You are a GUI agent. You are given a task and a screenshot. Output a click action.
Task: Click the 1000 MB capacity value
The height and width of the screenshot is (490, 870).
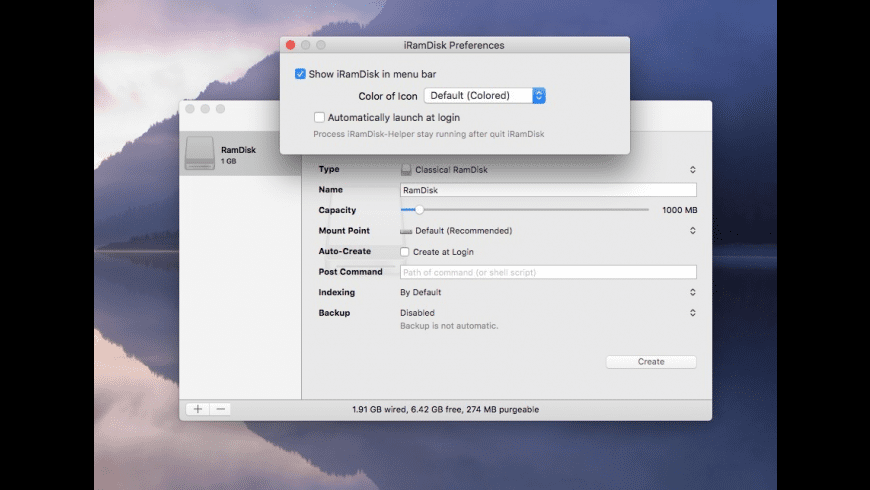tap(680, 210)
